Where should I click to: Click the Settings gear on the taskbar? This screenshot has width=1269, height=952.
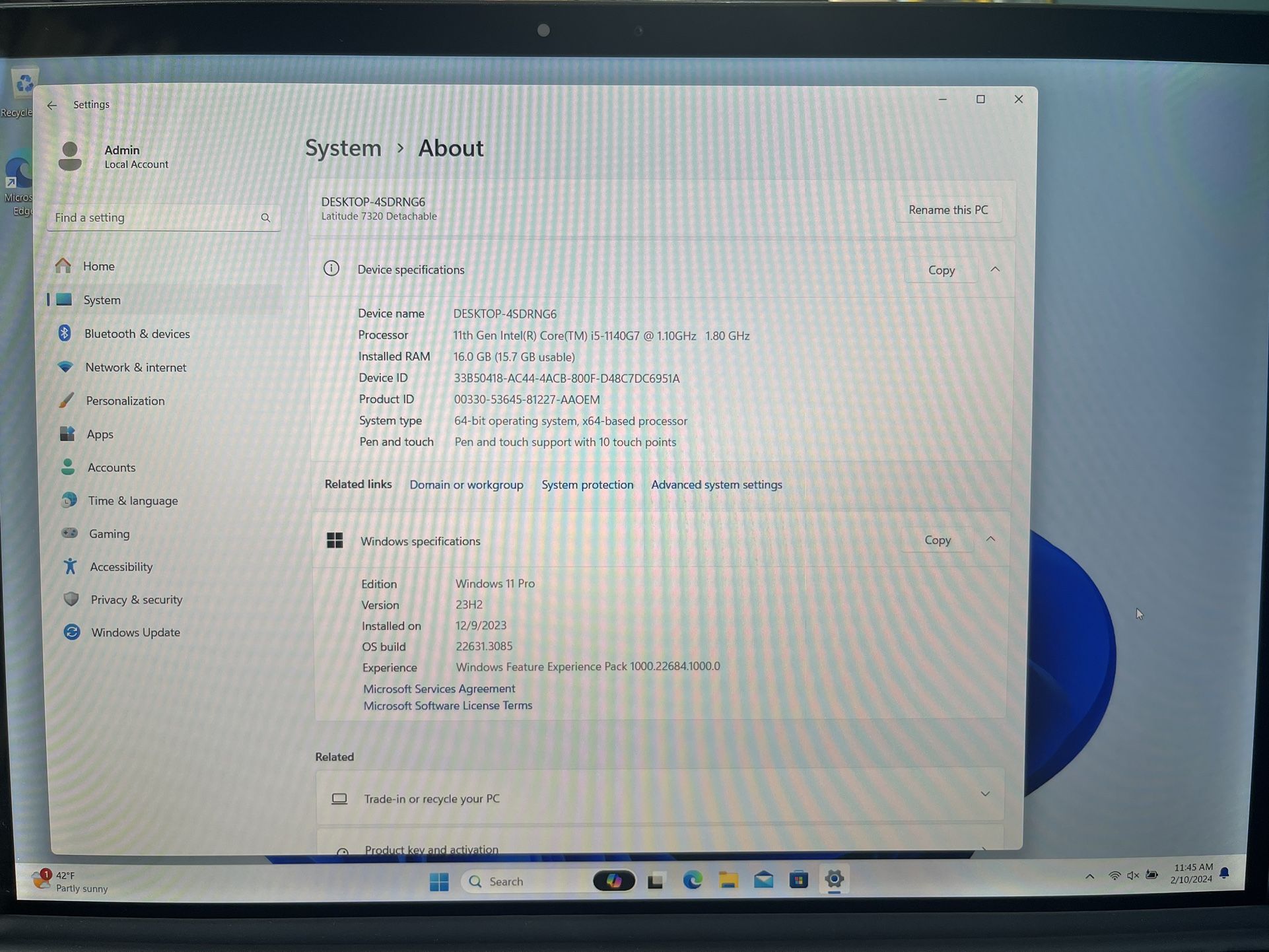tap(835, 879)
